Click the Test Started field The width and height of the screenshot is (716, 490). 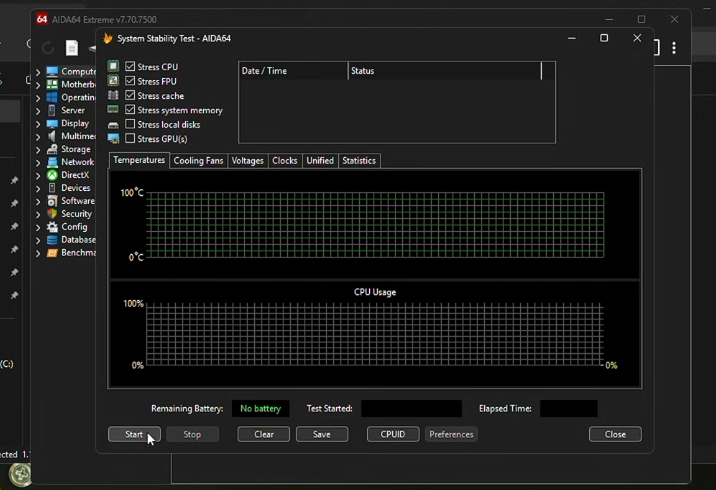[411, 409]
